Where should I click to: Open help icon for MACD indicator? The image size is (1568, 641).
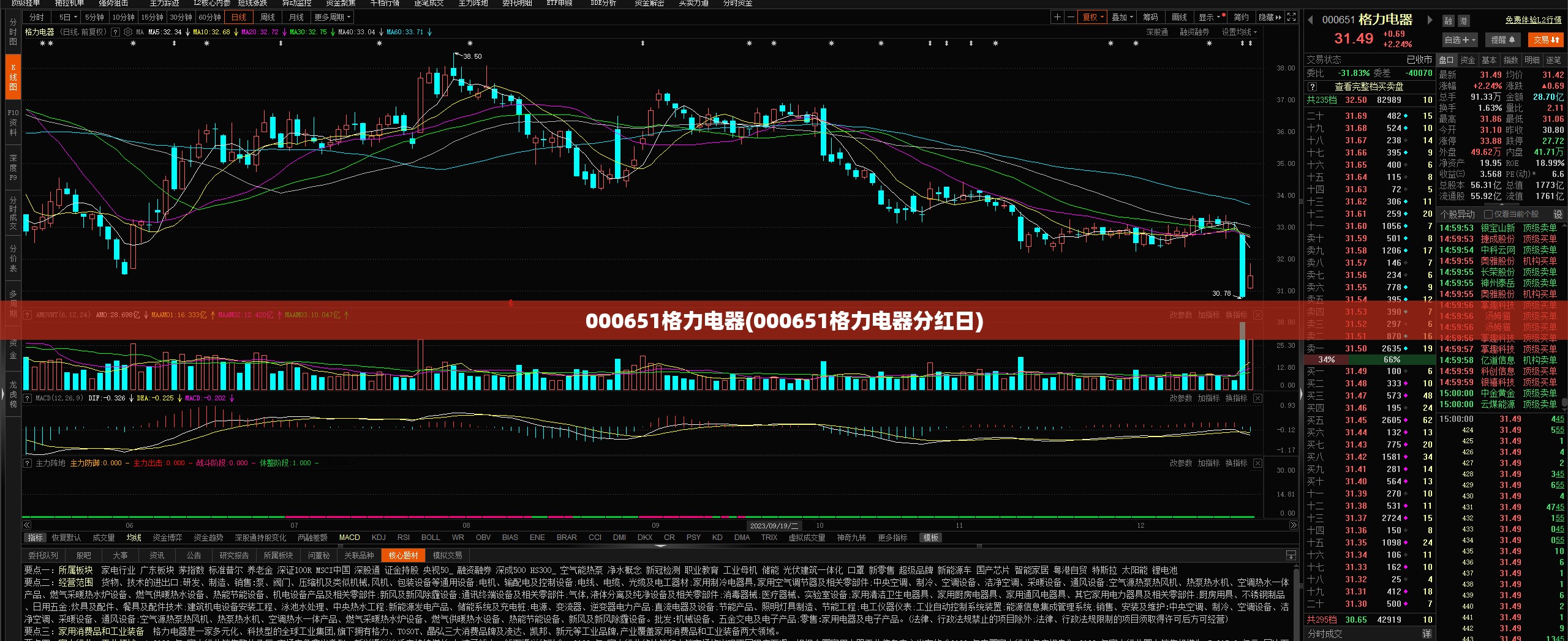[27, 398]
